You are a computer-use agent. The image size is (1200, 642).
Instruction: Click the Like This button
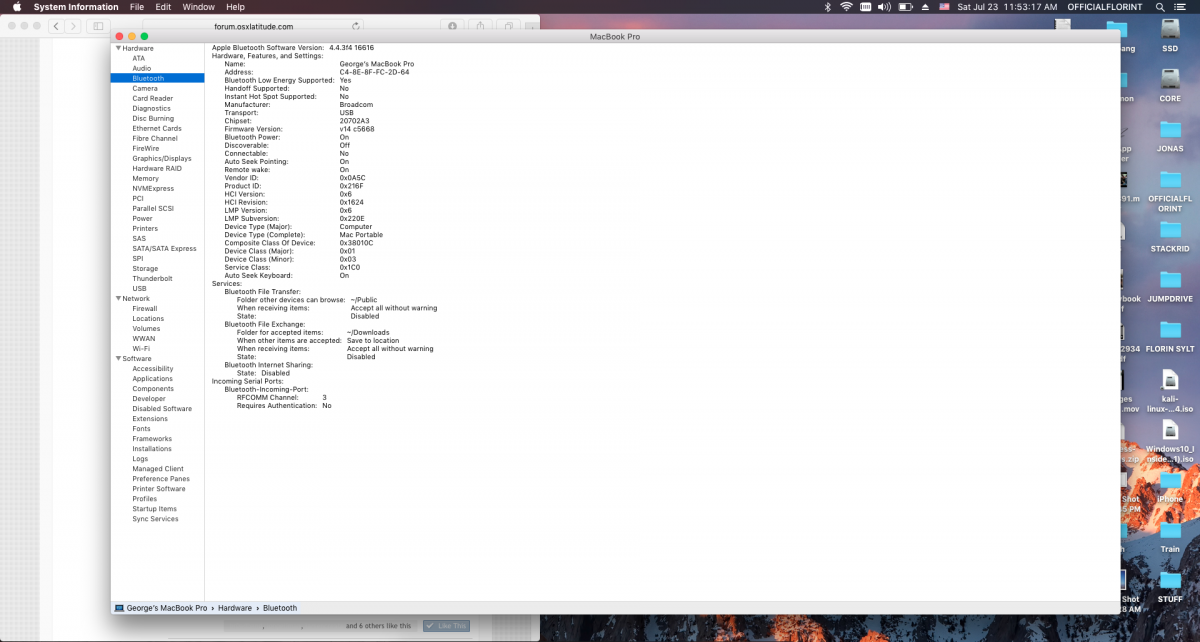tap(445, 626)
